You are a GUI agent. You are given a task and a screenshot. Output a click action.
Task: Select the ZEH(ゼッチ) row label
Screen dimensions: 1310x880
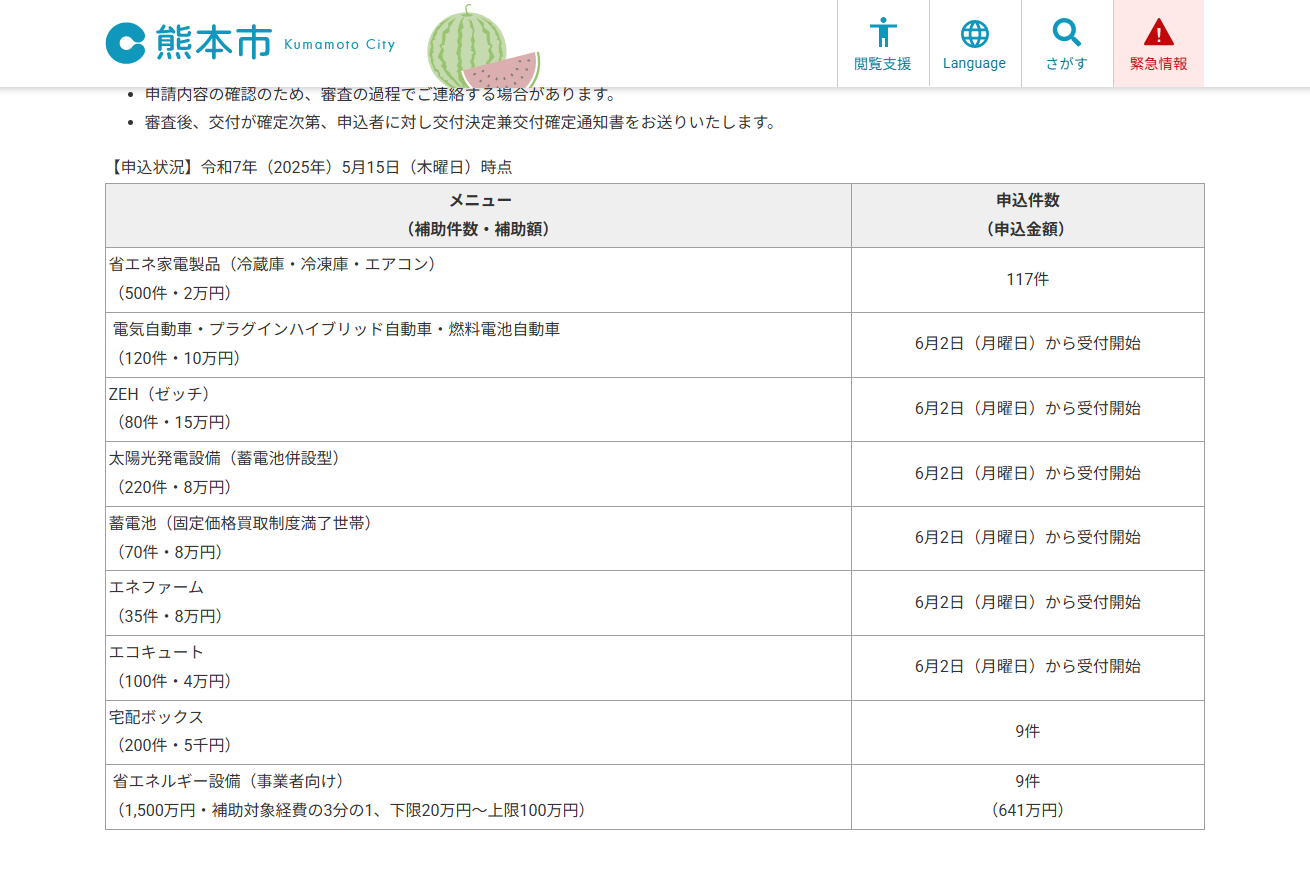point(160,394)
